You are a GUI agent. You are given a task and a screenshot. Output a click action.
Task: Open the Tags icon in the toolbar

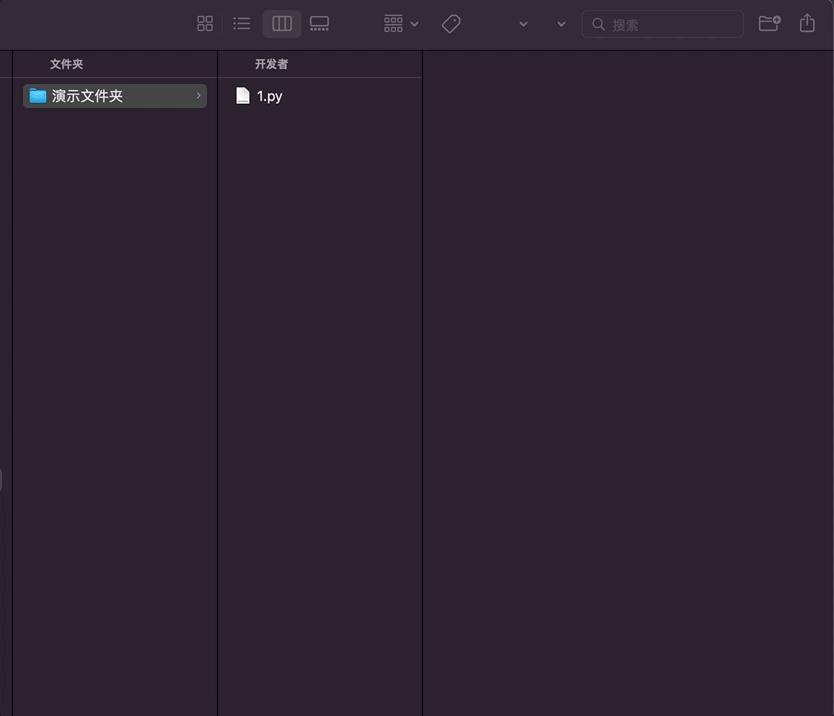click(451, 23)
